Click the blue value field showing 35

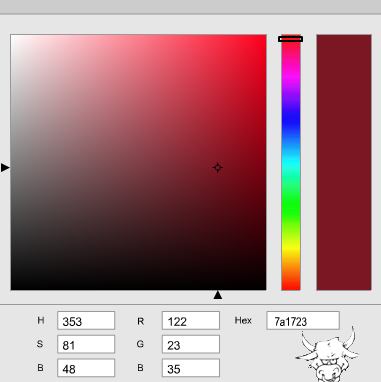(x=191, y=368)
